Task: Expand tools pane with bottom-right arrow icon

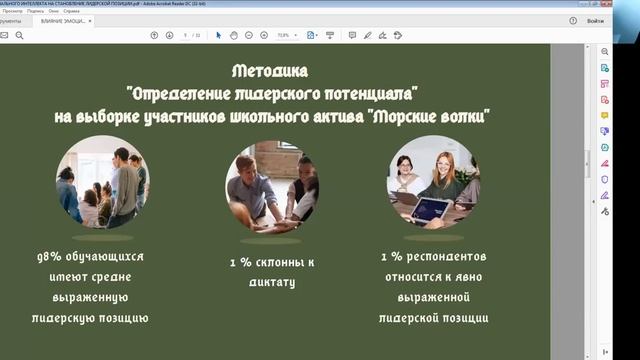Action: (x=605, y=352)
